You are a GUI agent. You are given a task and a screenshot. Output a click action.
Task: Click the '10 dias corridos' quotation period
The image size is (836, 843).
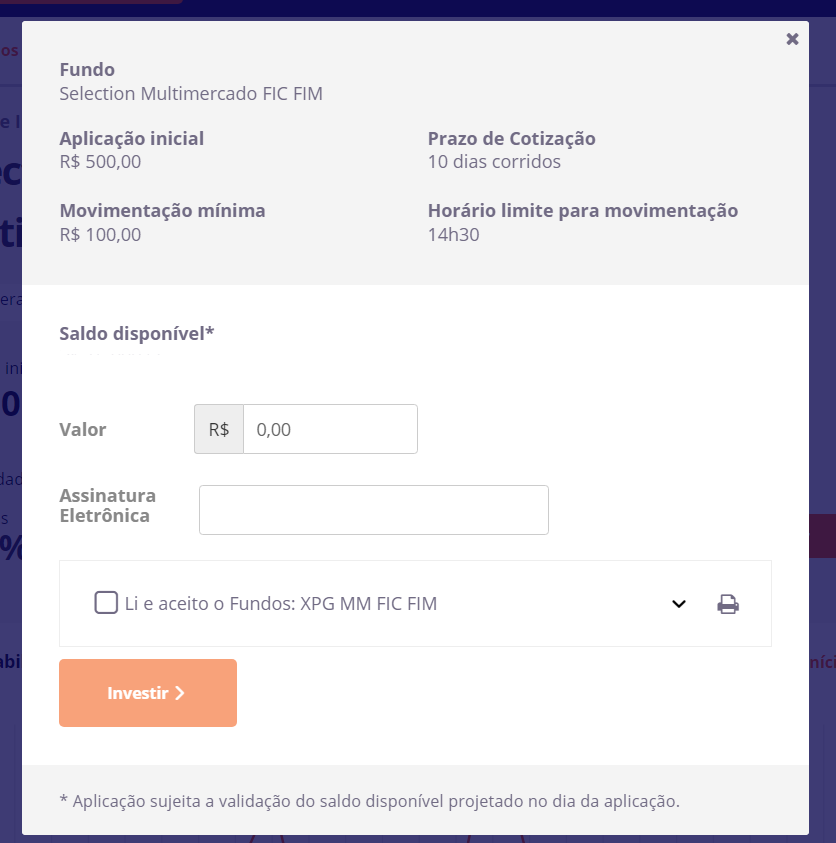pyautogui.click(x=494, y=162)
